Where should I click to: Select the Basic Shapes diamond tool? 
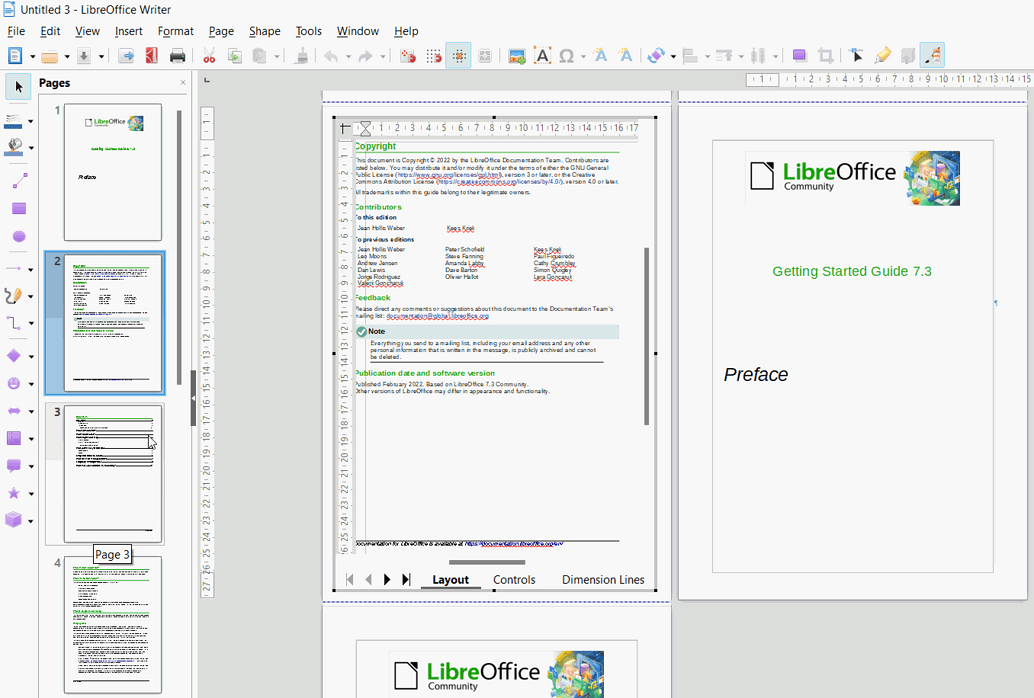coord(14,356)
